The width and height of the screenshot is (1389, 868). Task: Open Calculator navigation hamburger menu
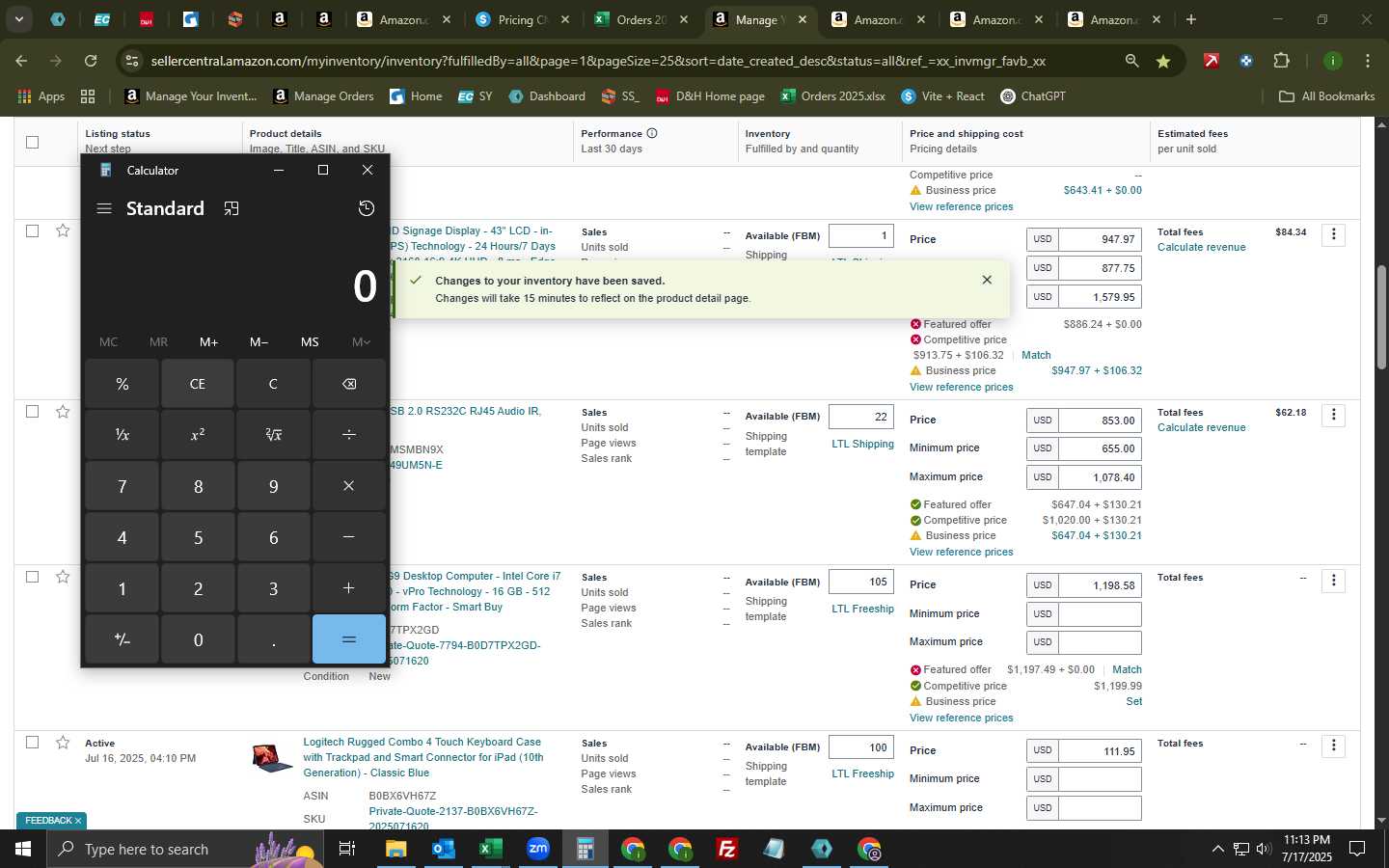104,208
